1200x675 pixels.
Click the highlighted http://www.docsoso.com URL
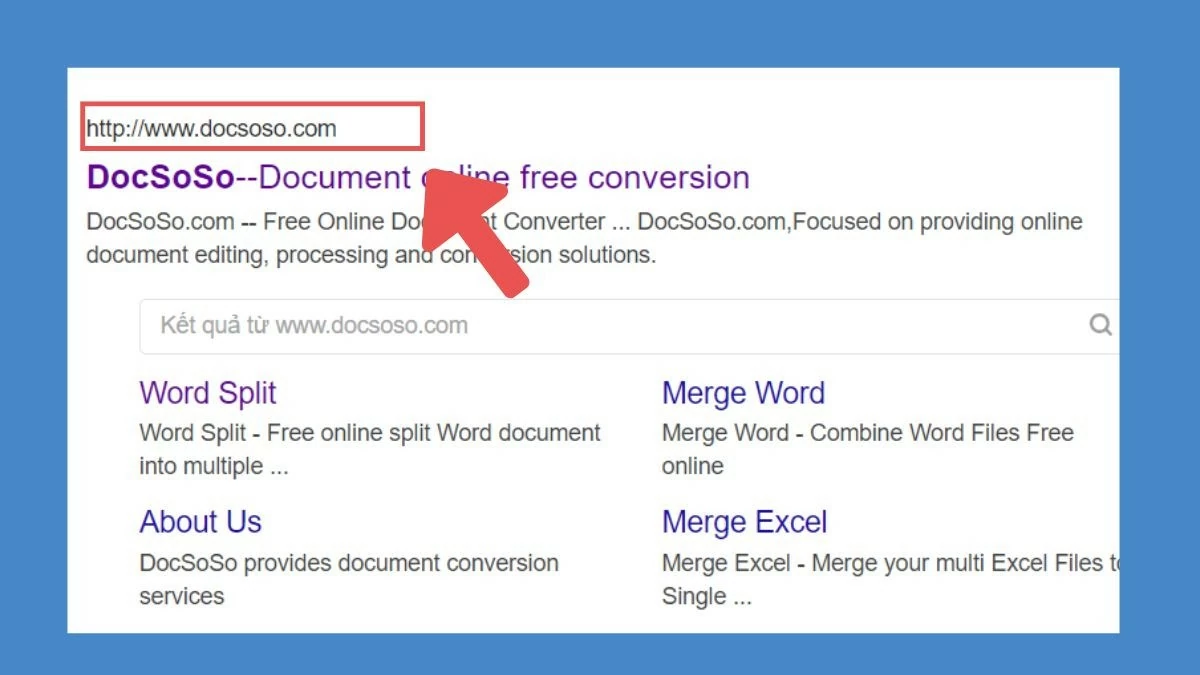[212, 127]
